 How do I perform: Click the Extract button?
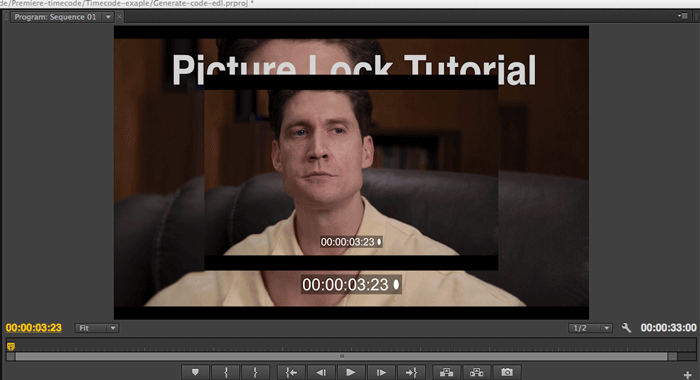[476, 372]
